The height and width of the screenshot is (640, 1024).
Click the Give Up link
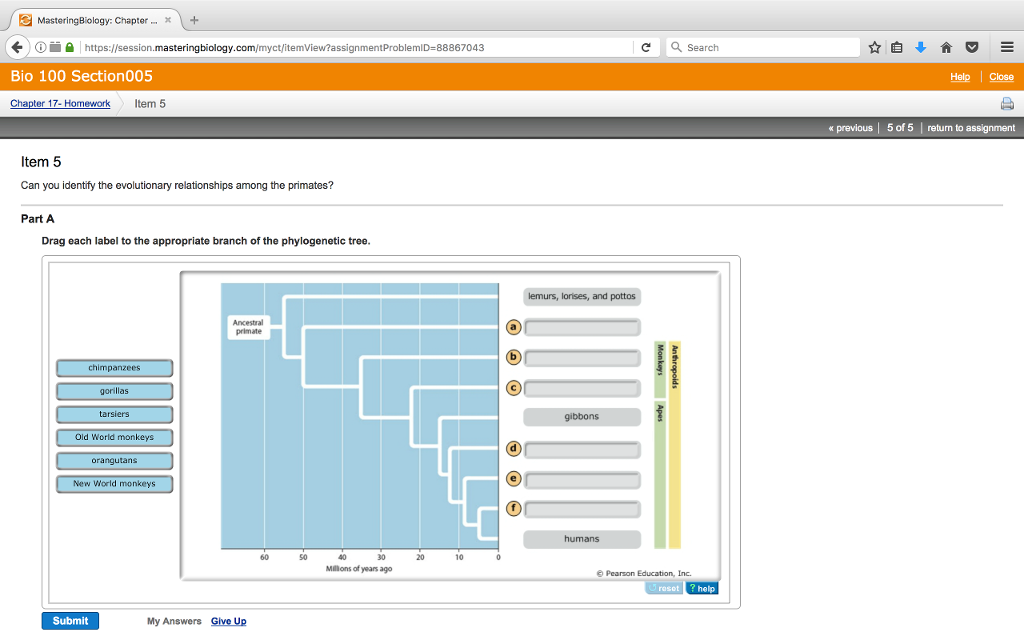click(x=228, y=621)
